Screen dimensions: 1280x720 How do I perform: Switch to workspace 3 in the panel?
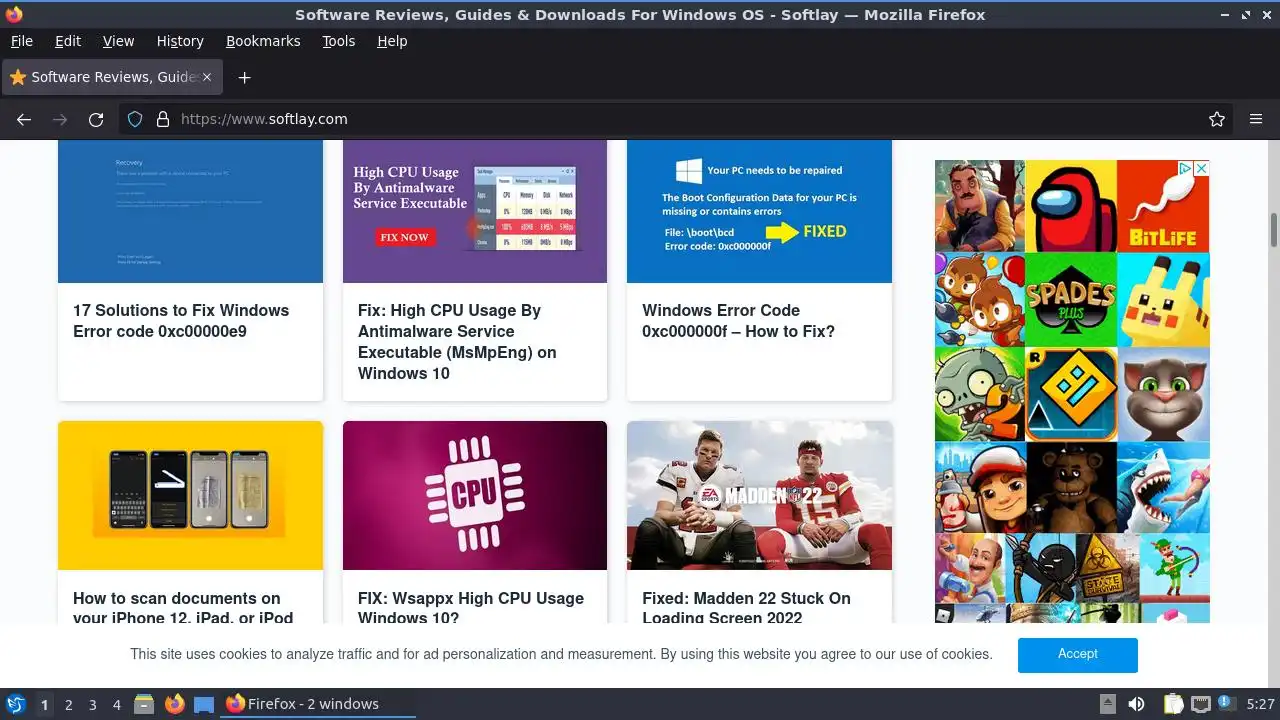point(93,705)
